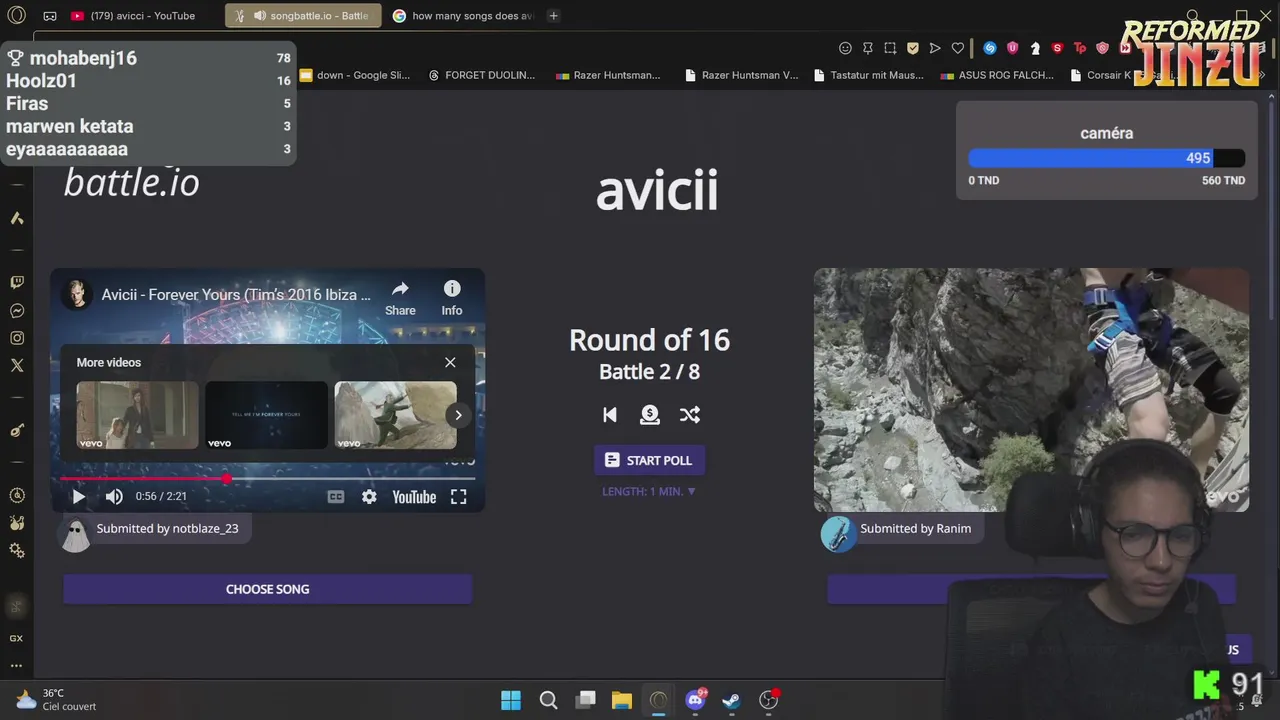
Task: Open the Windows Start menu
Action: click(511, 700)
